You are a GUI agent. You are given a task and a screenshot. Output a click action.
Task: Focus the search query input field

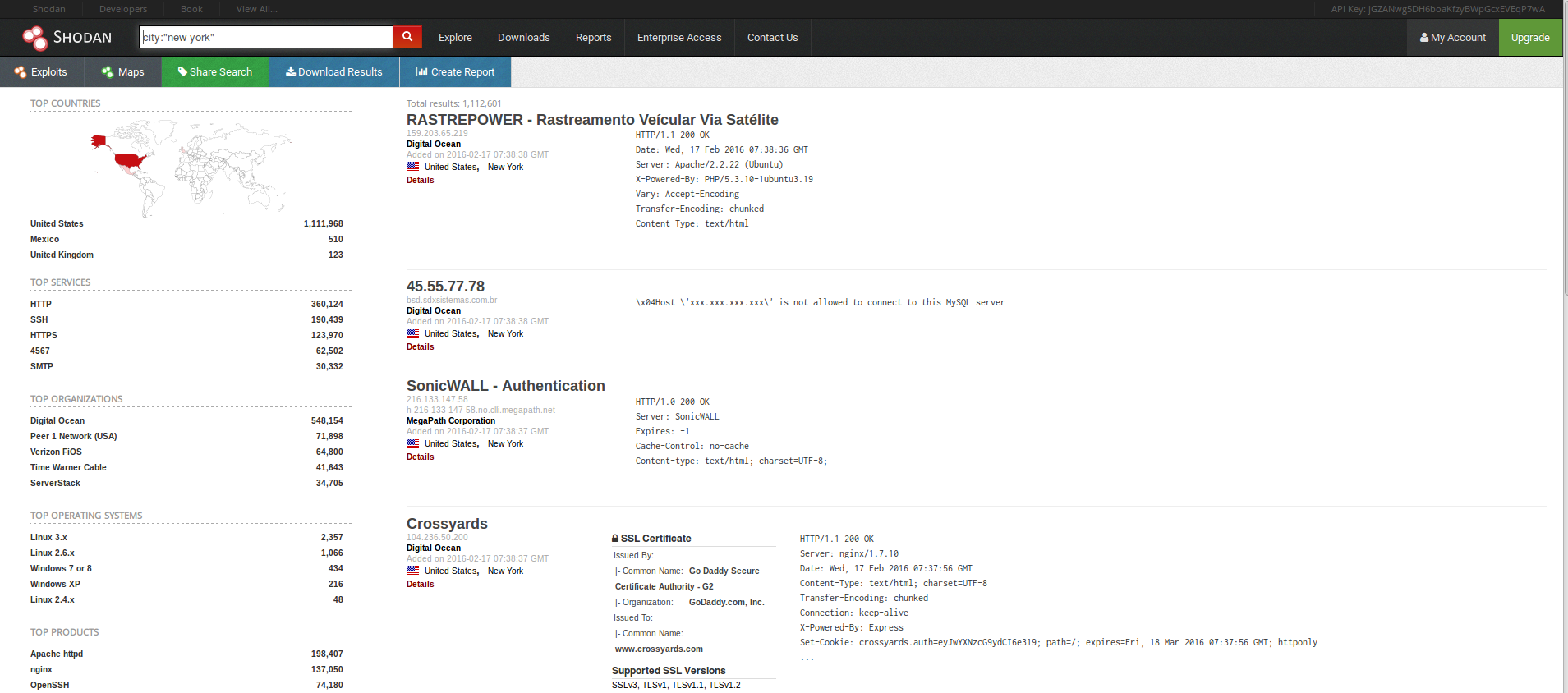(266, 37)
